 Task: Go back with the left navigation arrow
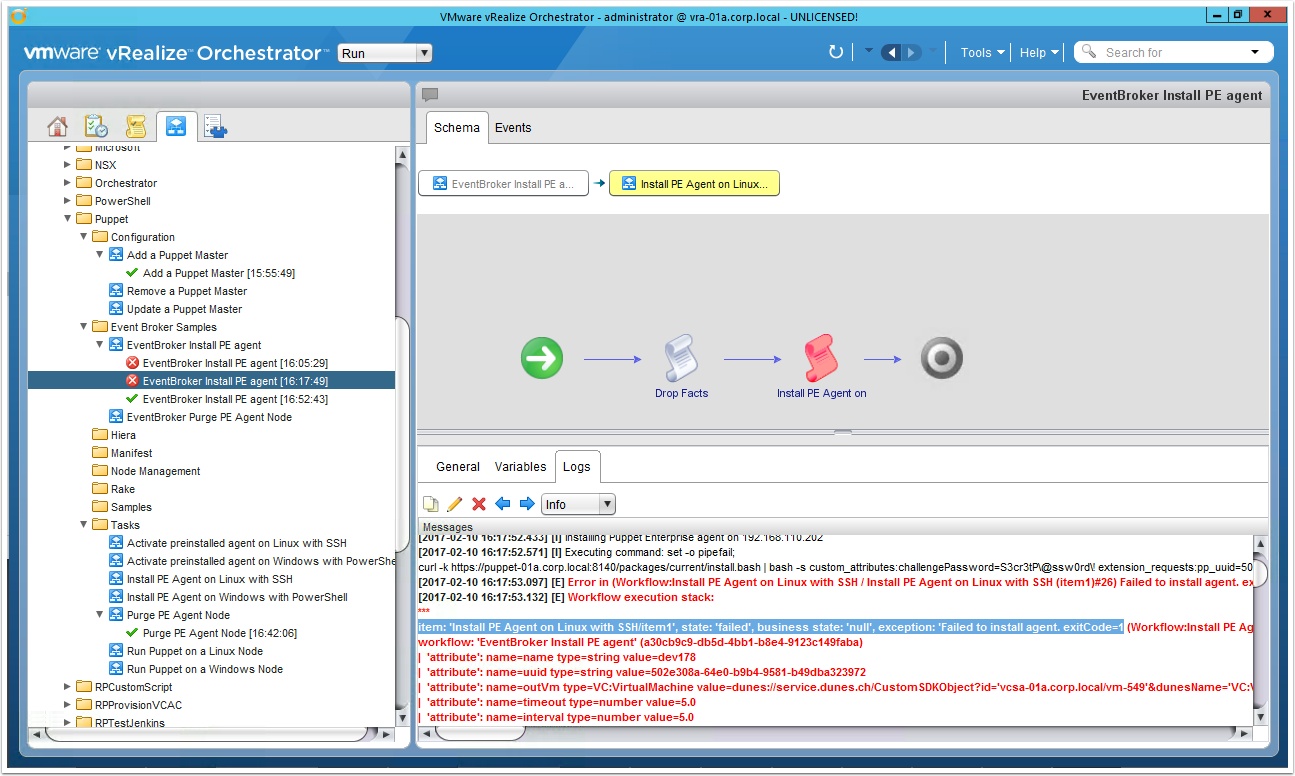892,52
